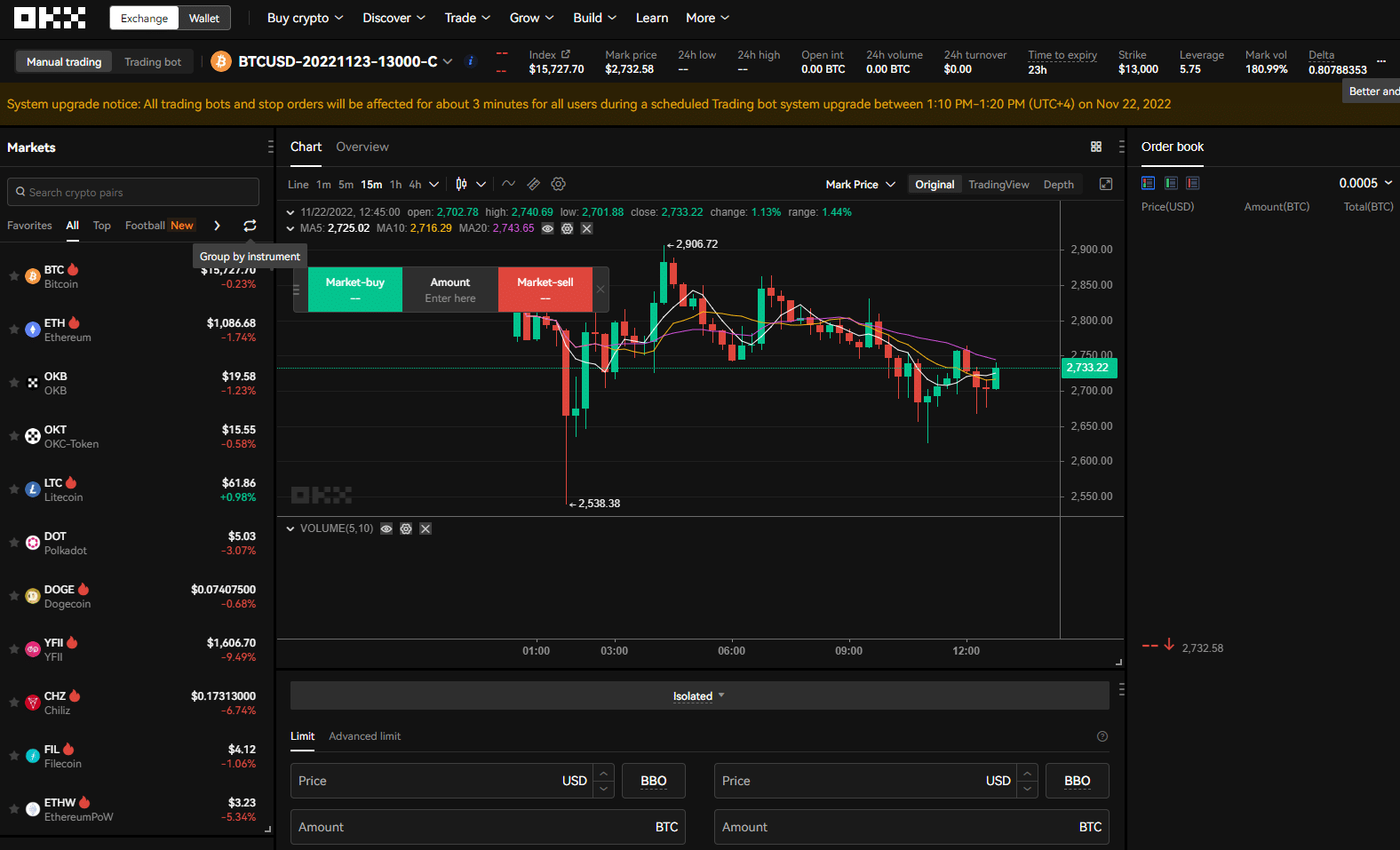Screen dimensions: 1400x850
Task: Show more market category tabs arrow
Action: click(x=217, y=226)
